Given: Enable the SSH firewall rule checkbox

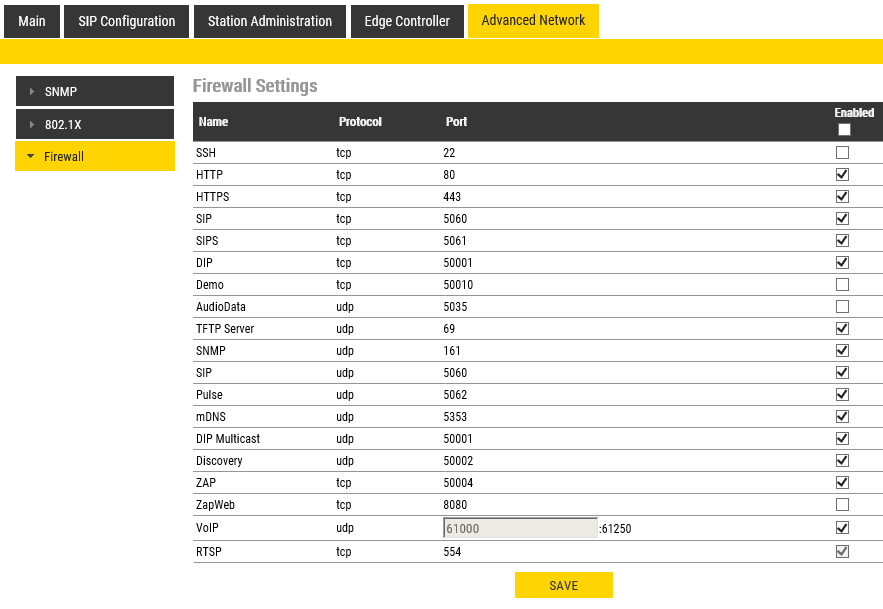Looking at the screenshot, I should coord(842,153).
